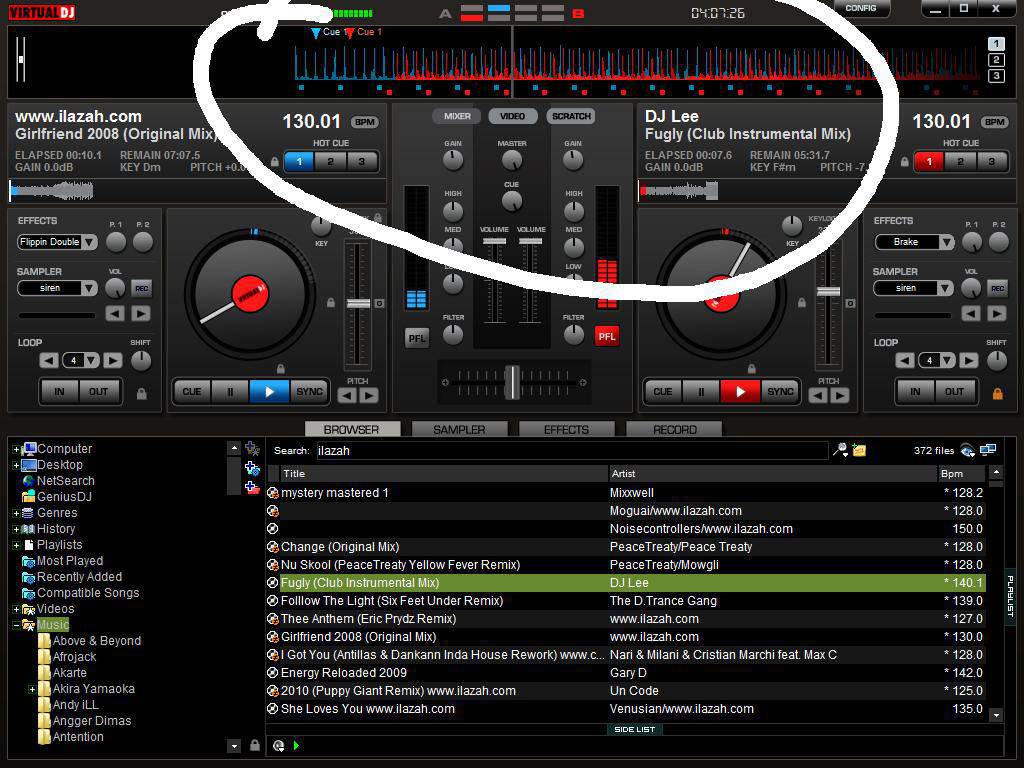Screen dimensions: 1024x768
Task: Open the SIDE LIST panel
Action: (634, 729)
